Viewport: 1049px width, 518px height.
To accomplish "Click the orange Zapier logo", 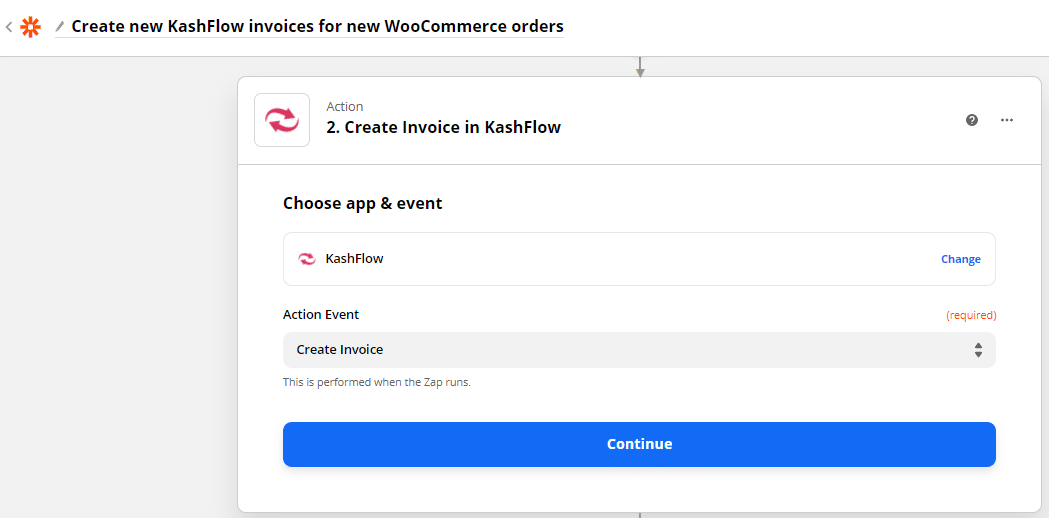I will (x=31, y=27).
